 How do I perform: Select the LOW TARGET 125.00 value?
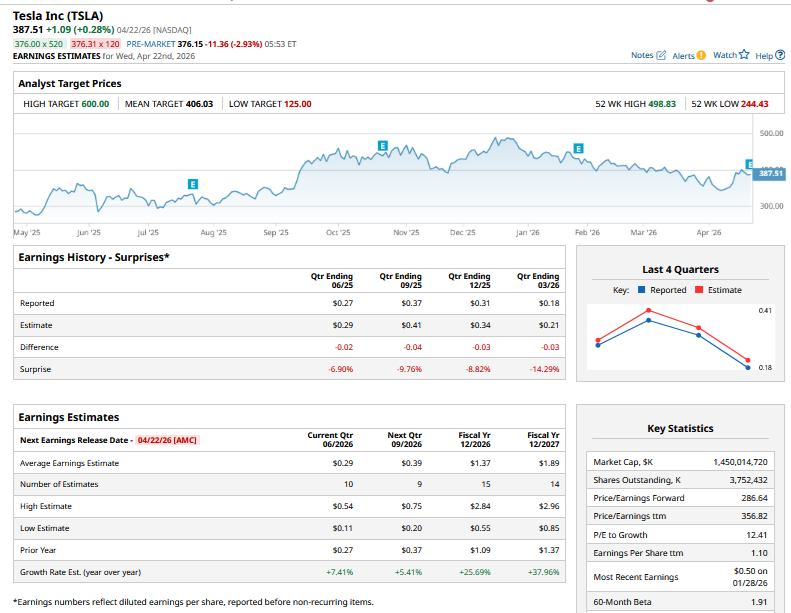(297, 104)
